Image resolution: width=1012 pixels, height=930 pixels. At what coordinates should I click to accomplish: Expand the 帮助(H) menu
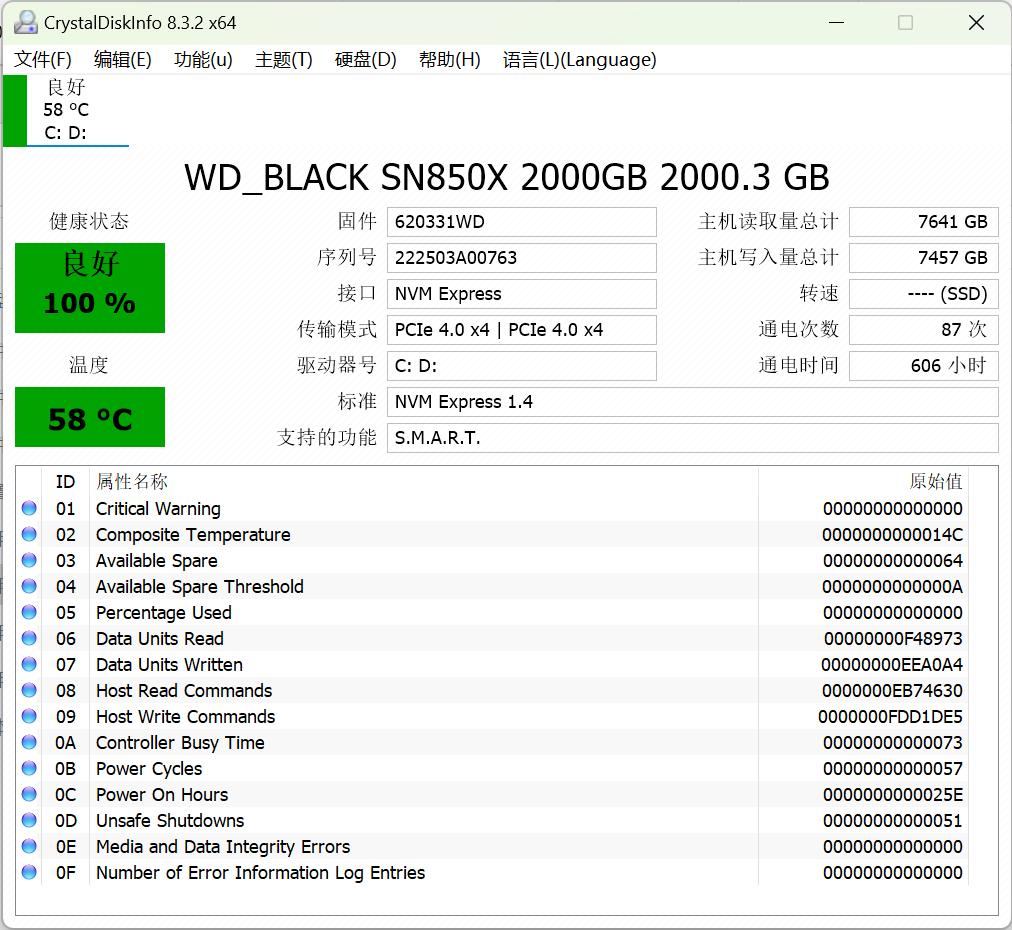click(449, 60)
